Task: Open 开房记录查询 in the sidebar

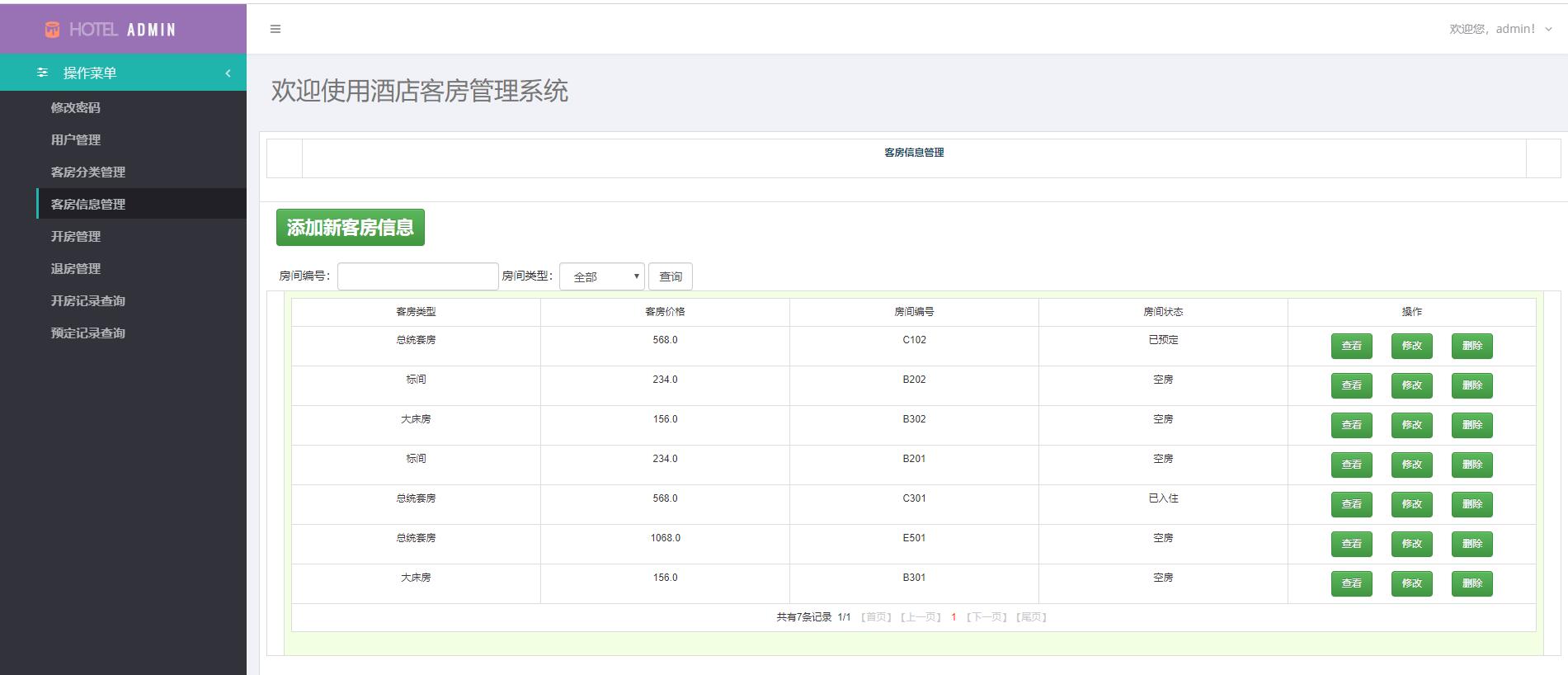Action: coord(87,300)
